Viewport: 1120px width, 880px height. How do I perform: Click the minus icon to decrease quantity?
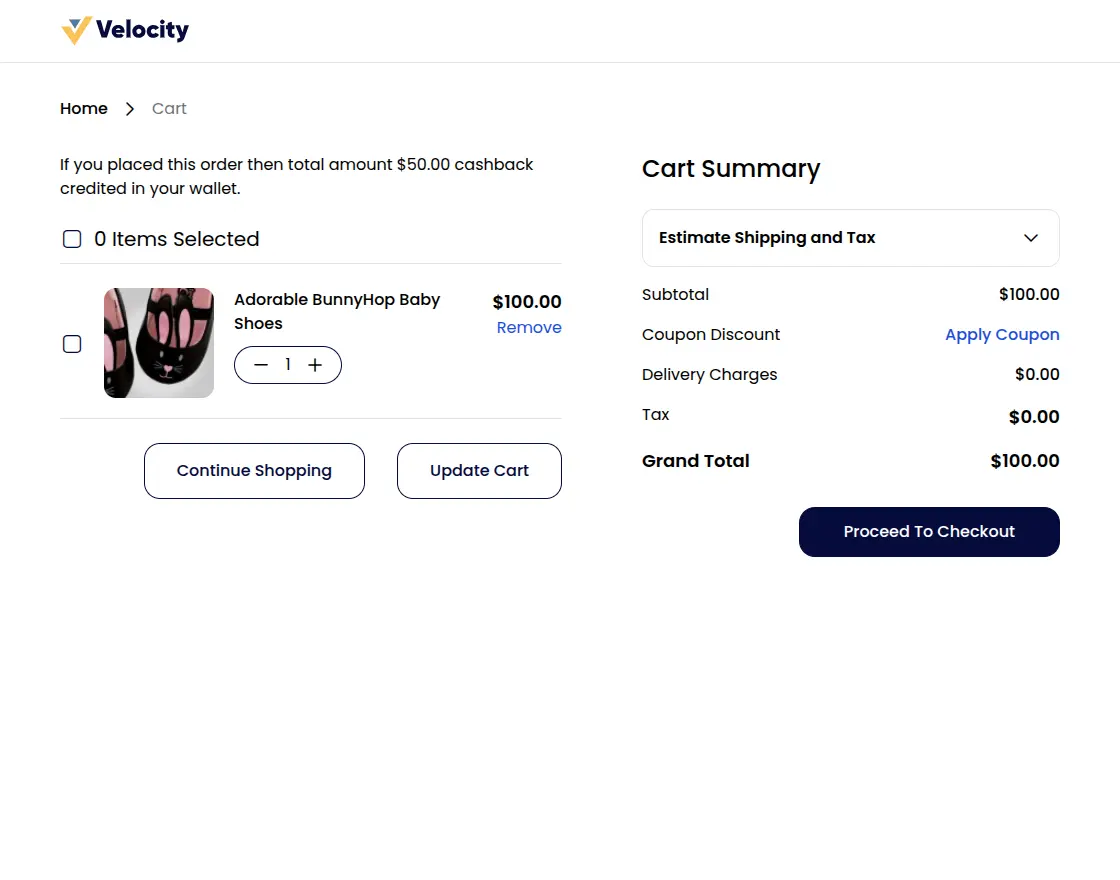click(x=261, y=364)
